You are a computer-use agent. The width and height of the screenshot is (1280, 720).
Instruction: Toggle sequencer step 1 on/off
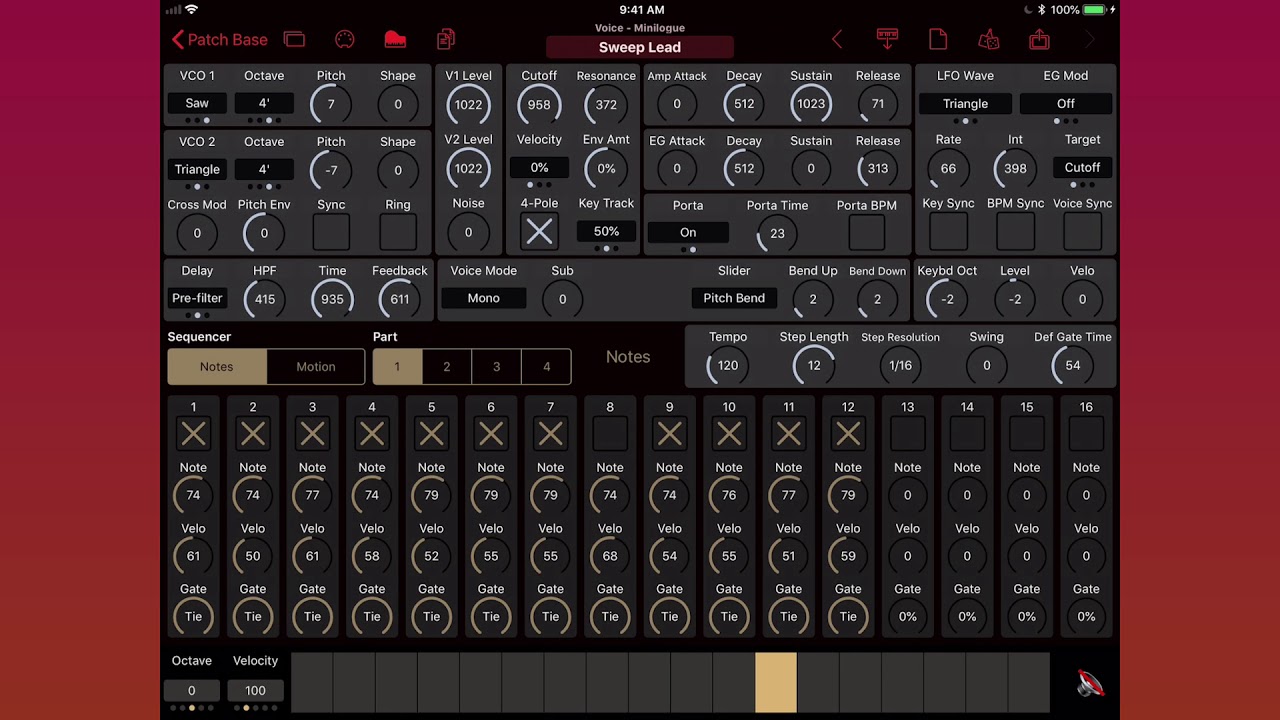point(193,434)
